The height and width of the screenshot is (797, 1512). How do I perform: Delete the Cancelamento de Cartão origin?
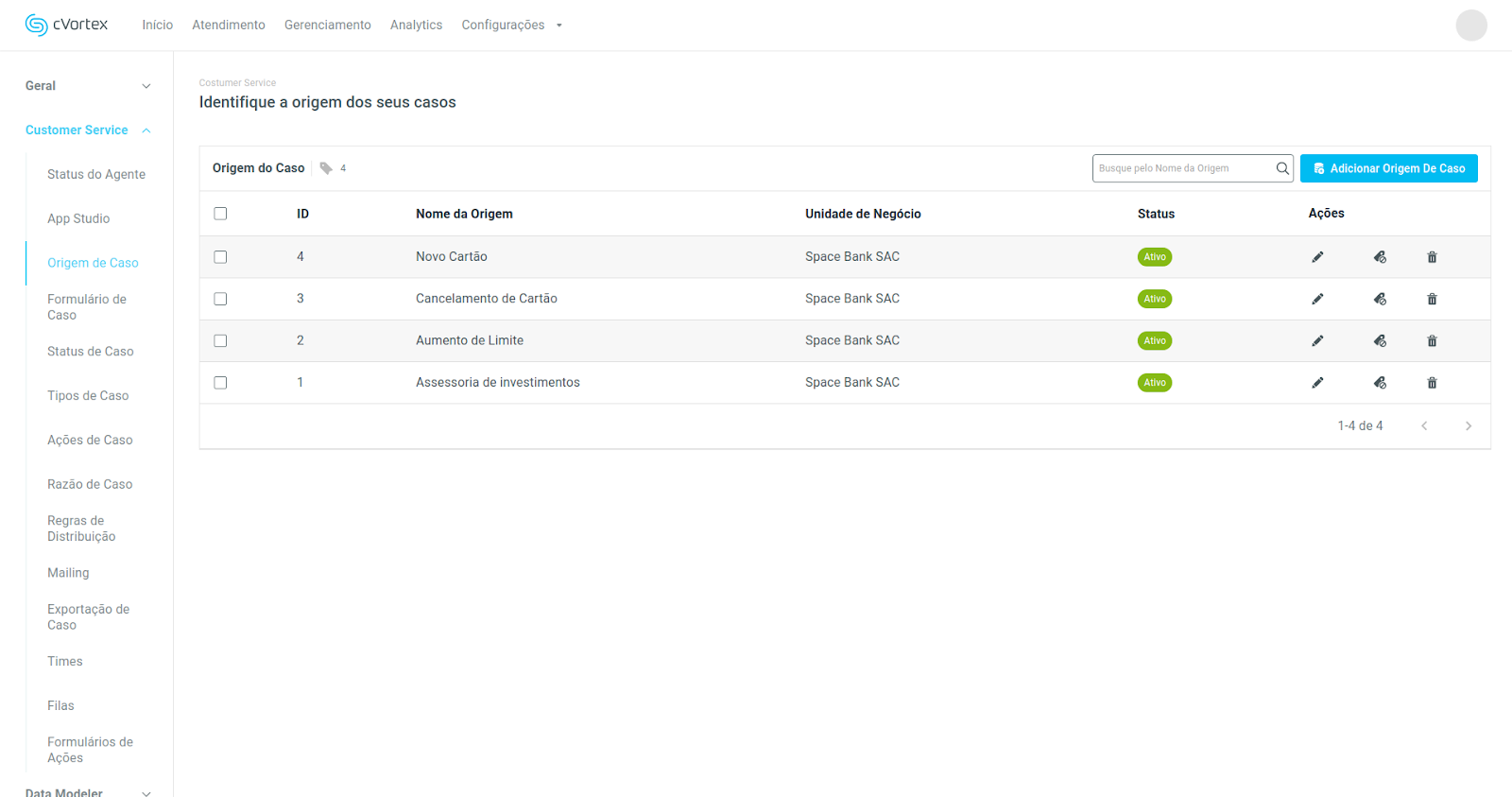[x=1432, y=299]
